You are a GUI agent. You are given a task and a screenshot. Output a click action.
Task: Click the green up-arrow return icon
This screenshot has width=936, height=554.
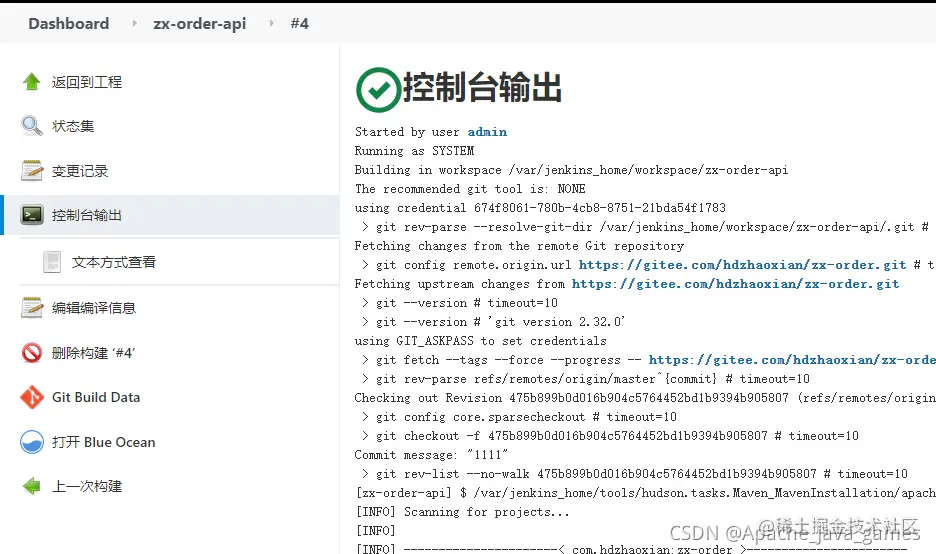(x=32, y=82)
